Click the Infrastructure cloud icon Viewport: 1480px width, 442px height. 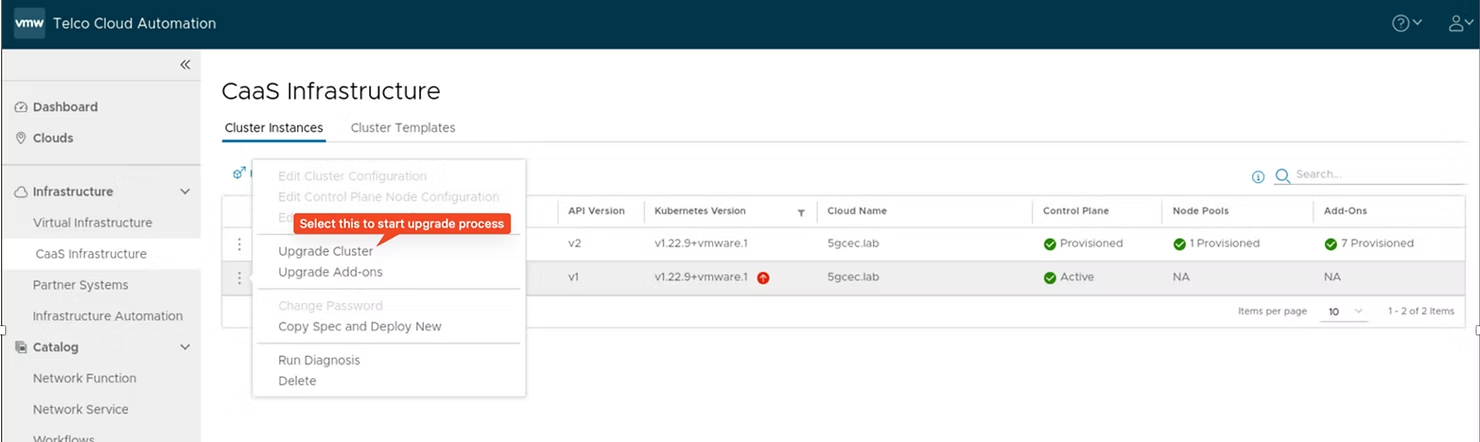tap(21, 192)
